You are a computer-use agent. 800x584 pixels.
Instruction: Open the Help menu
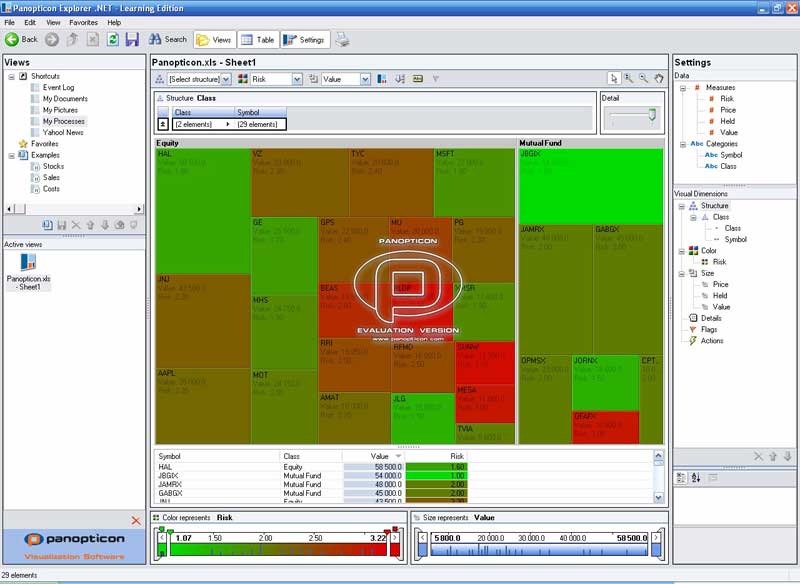pyautogui.click(x=114, y=22)
